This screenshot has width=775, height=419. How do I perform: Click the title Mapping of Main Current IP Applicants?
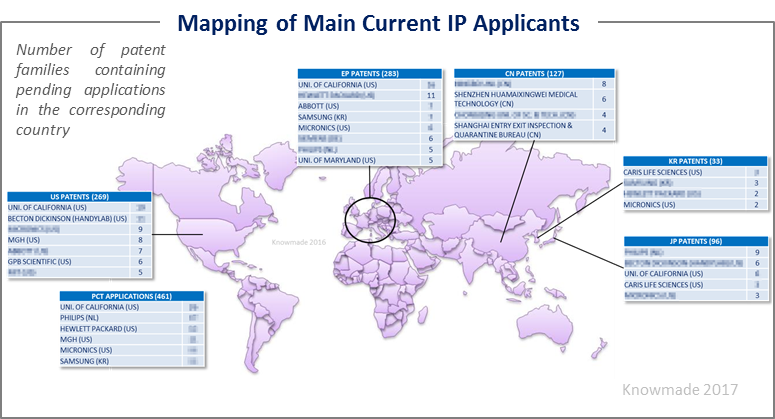378,23
